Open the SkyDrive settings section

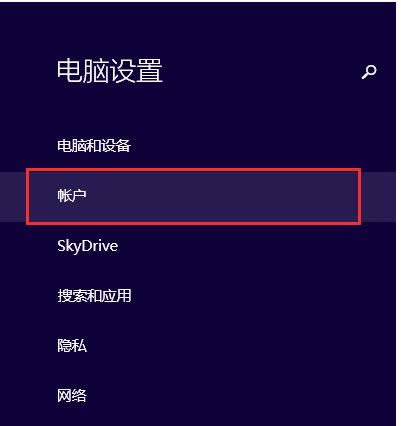click(x=88, y=246)
